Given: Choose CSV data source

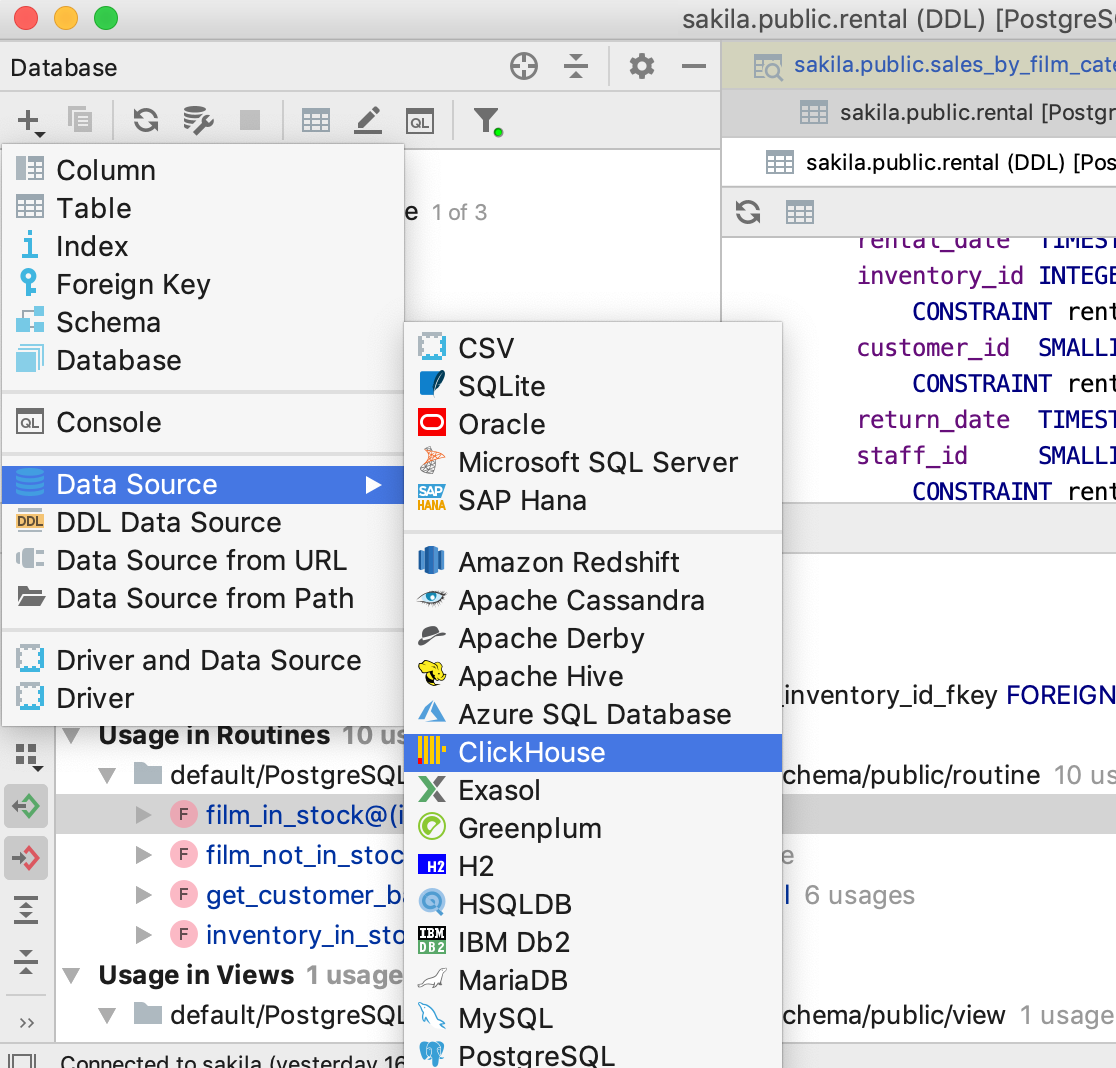Looking at the screenshot, I should tap(593, 348).
